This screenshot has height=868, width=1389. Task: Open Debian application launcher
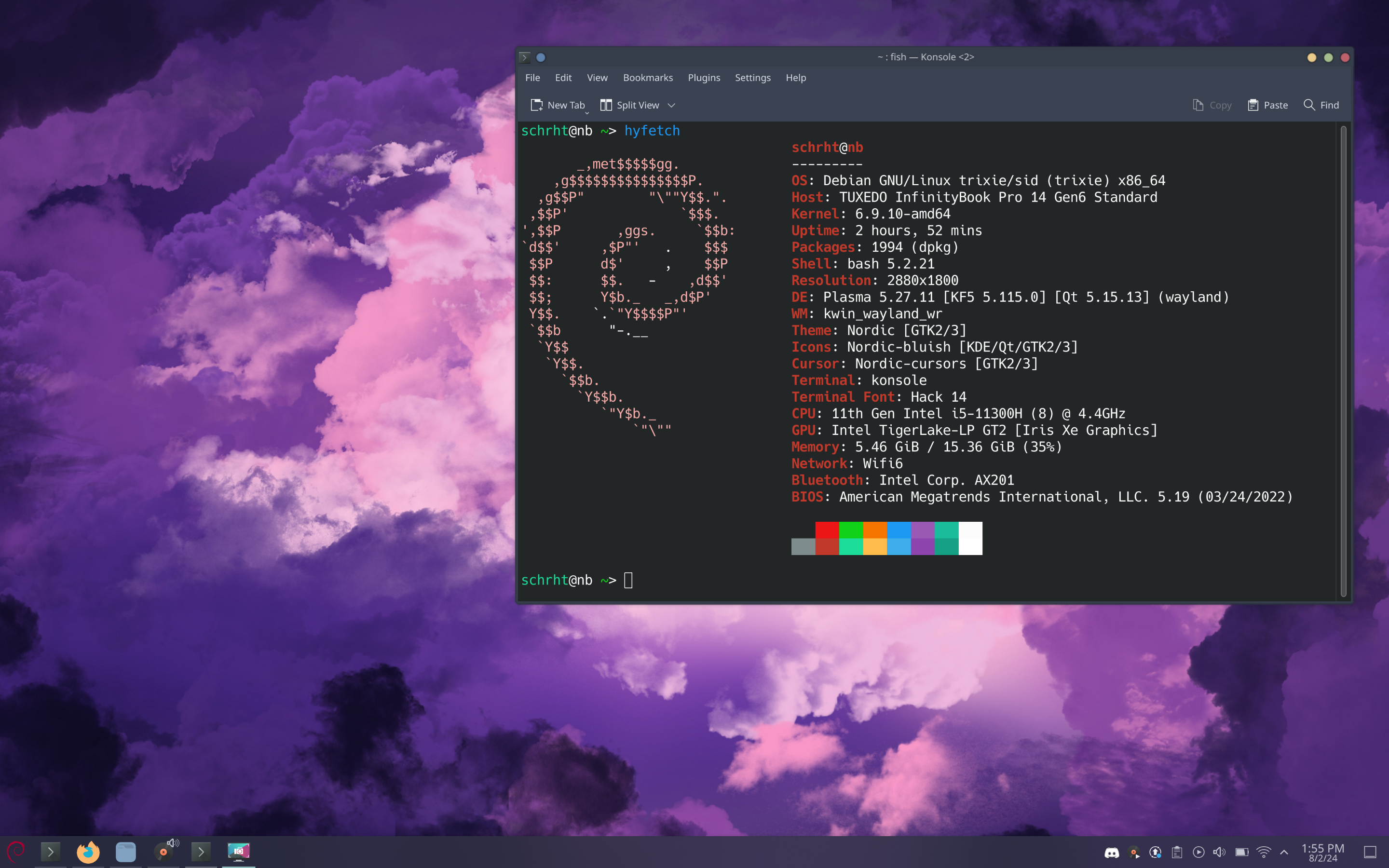click(x=15, y=851)
